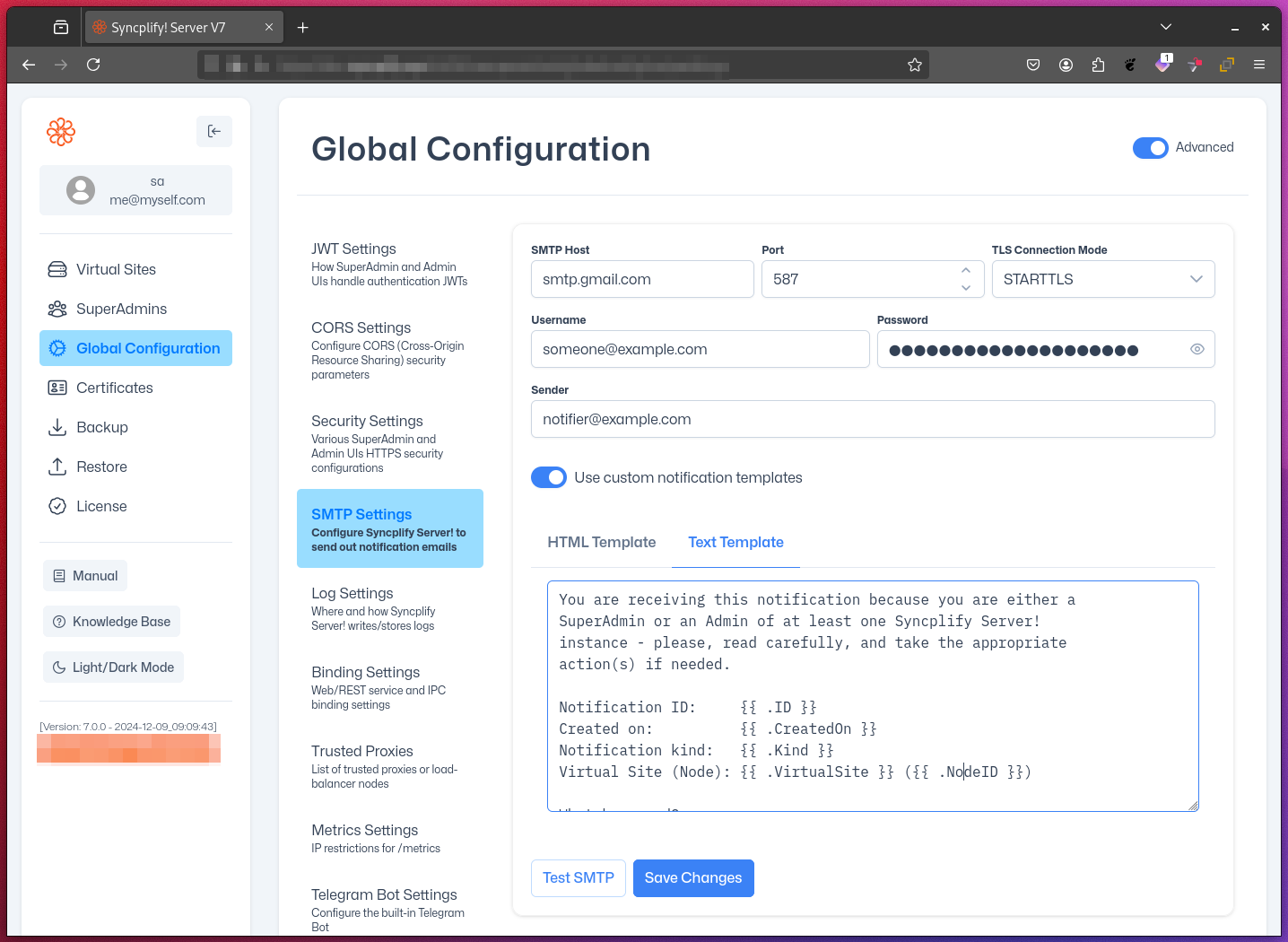Click into the Sender email field
The height and width of the screenshot is (942, 1288).
872,419
